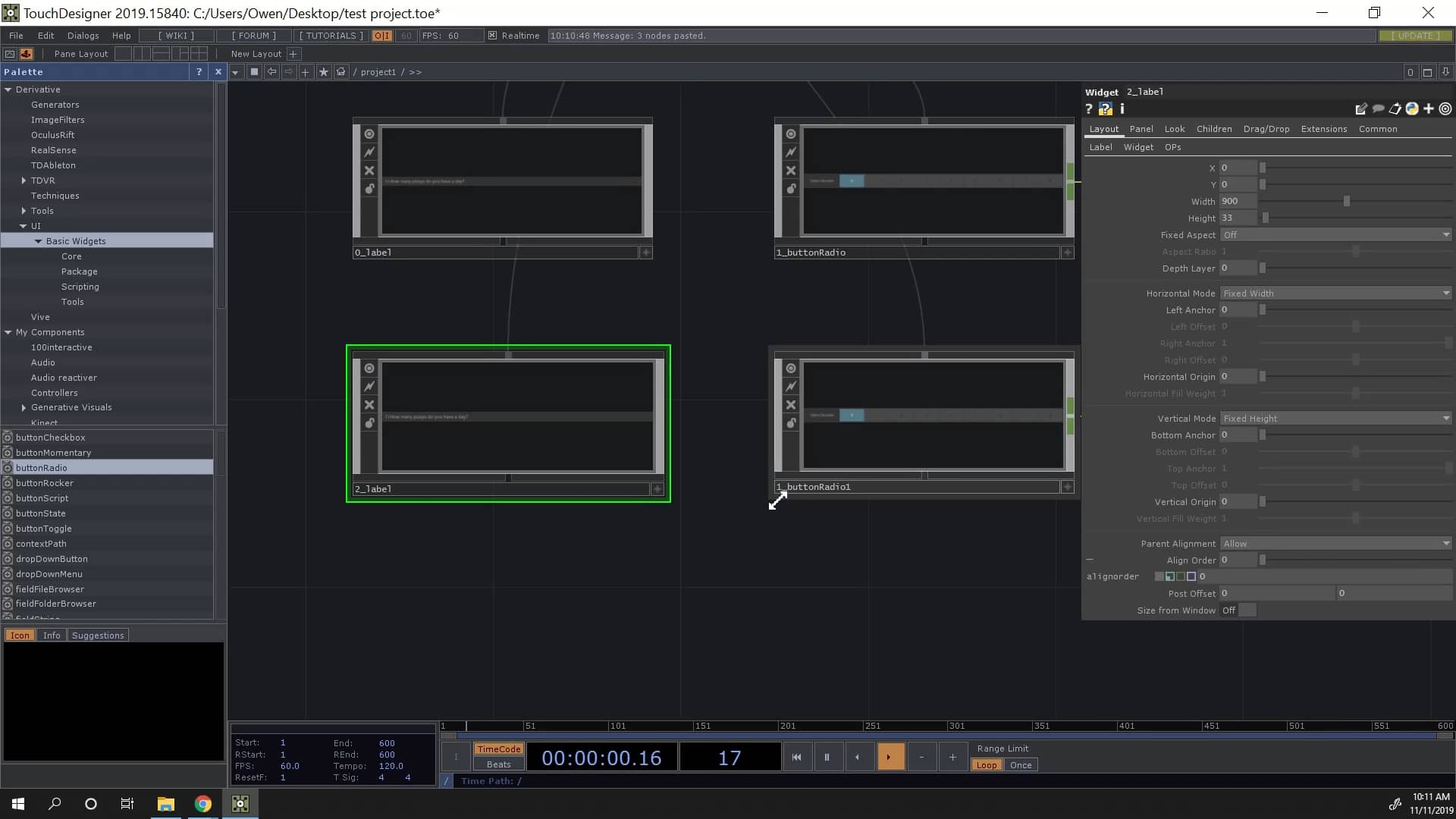The image size is (1456, 819).
Task: Adjust the Width parameter slider
Action: (1346, 201)
